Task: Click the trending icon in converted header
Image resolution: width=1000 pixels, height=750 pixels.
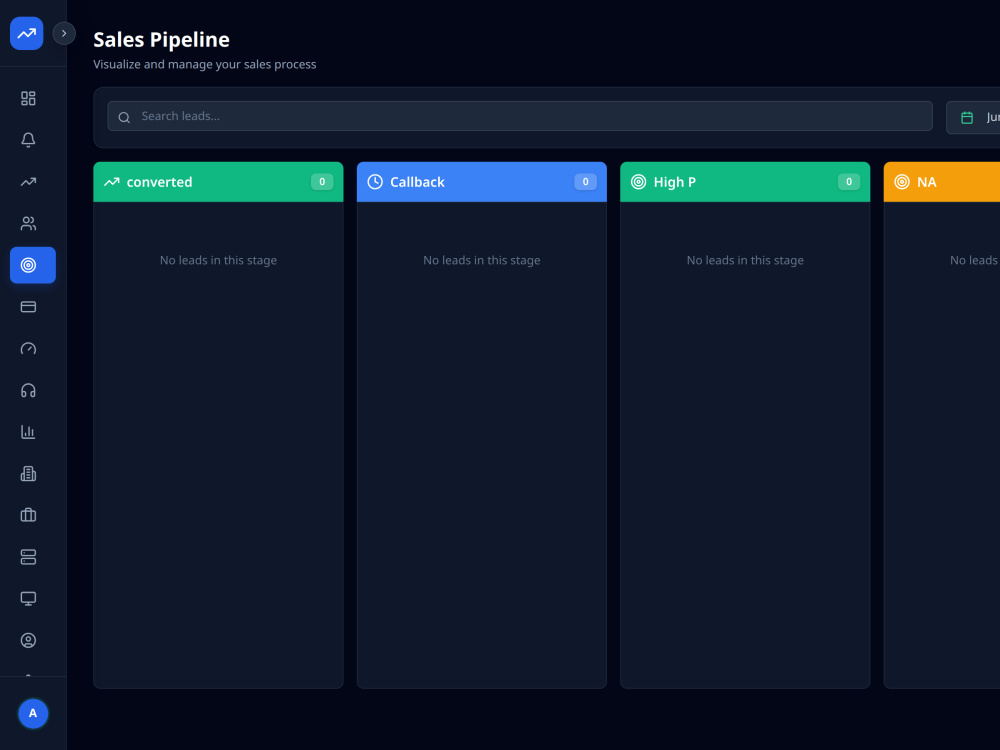Action: click(x=112, y=182)
